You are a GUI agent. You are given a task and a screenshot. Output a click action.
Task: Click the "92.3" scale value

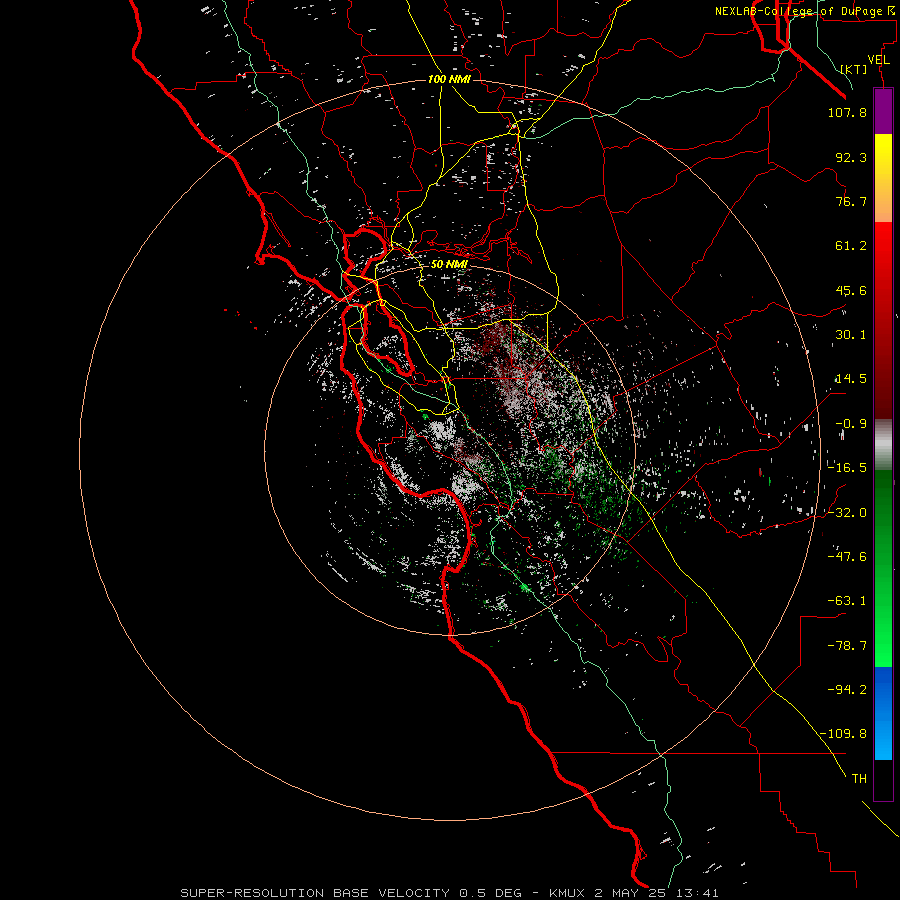tap(851, 157)
